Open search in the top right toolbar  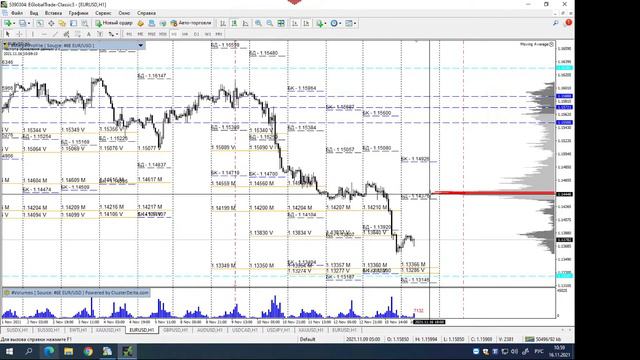[556, 23]
